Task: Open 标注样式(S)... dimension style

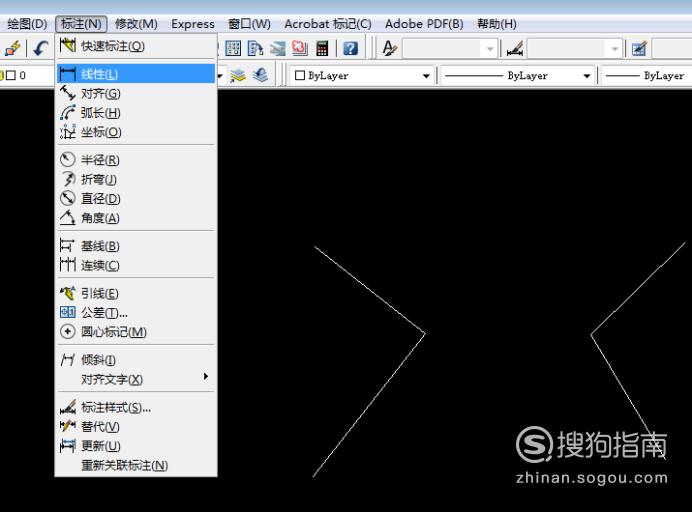Action: pos(136,407)
